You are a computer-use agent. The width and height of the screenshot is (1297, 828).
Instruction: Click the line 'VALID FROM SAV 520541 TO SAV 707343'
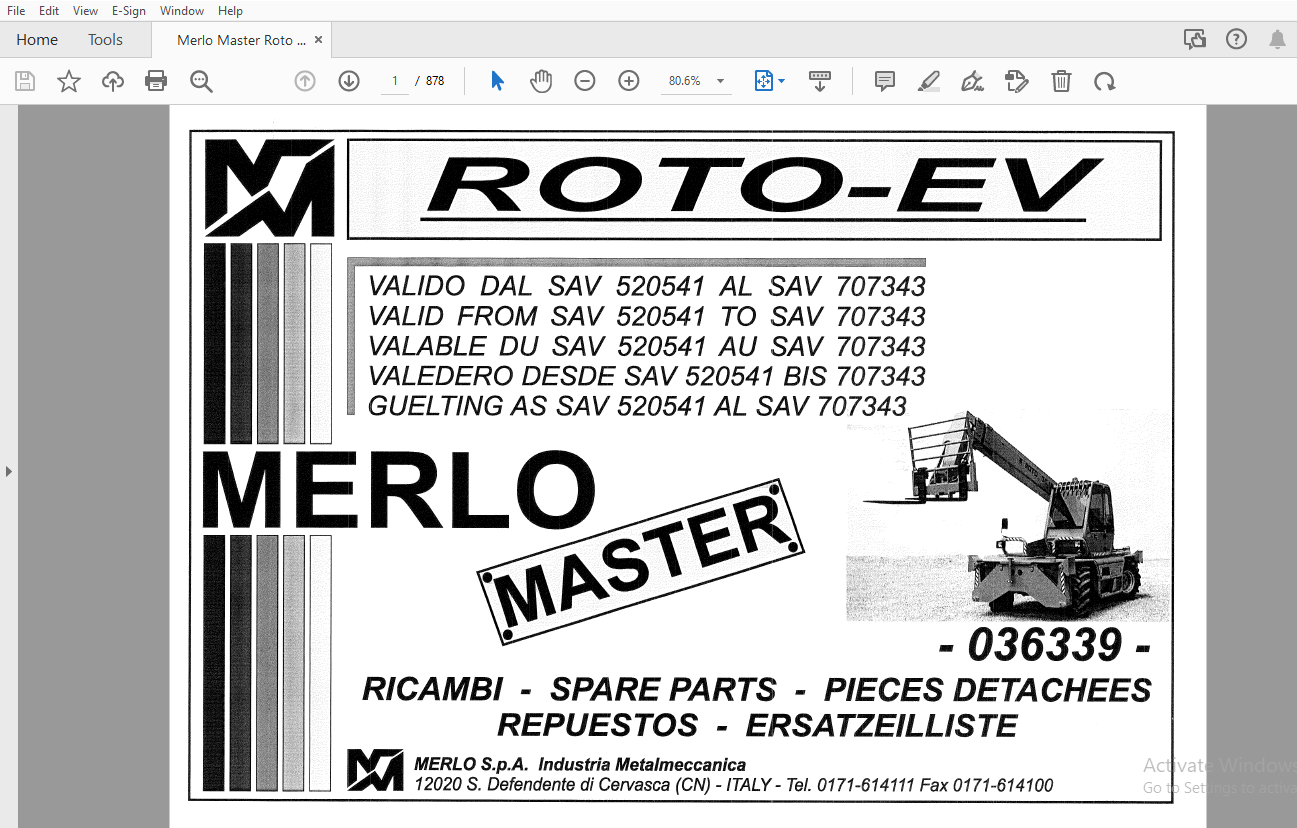647,316
